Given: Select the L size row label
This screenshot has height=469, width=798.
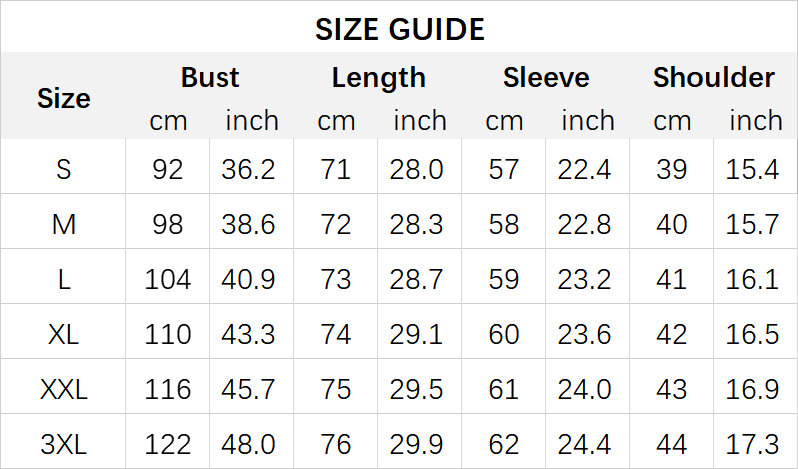Looking at the screenshot, I should click(x=64, y=279).
